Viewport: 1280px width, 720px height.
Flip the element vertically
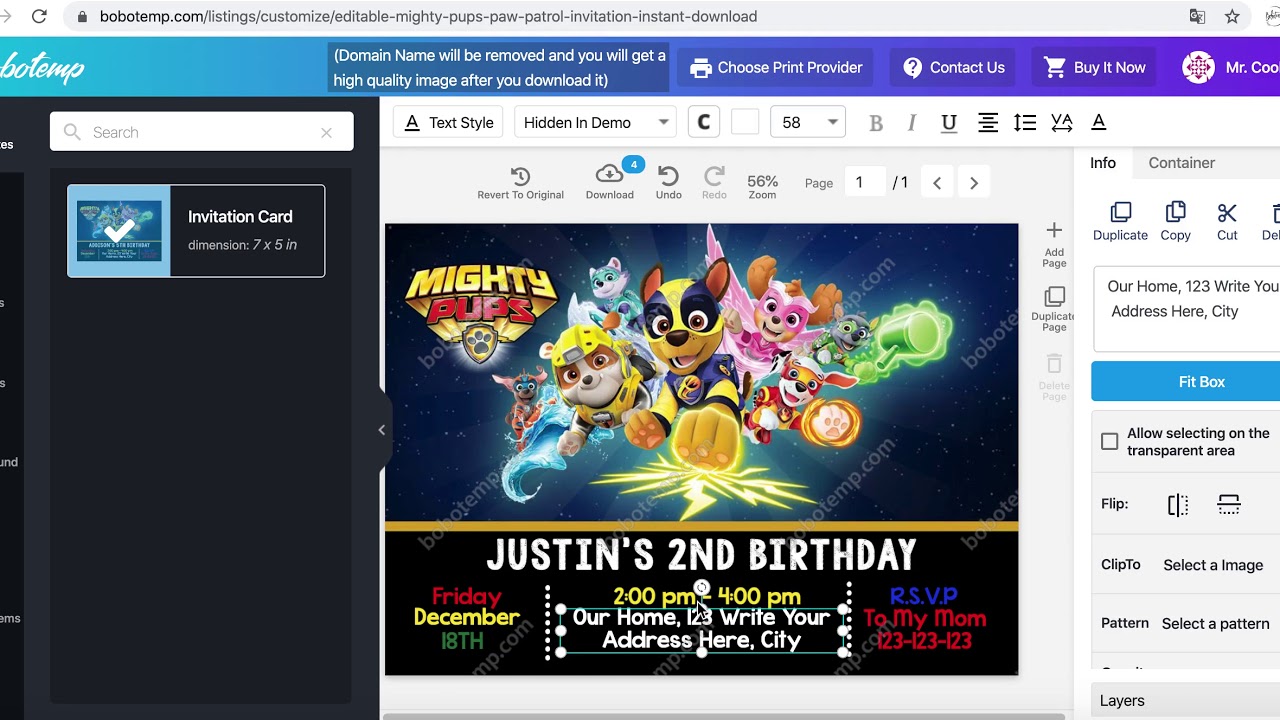[1229, 505]
